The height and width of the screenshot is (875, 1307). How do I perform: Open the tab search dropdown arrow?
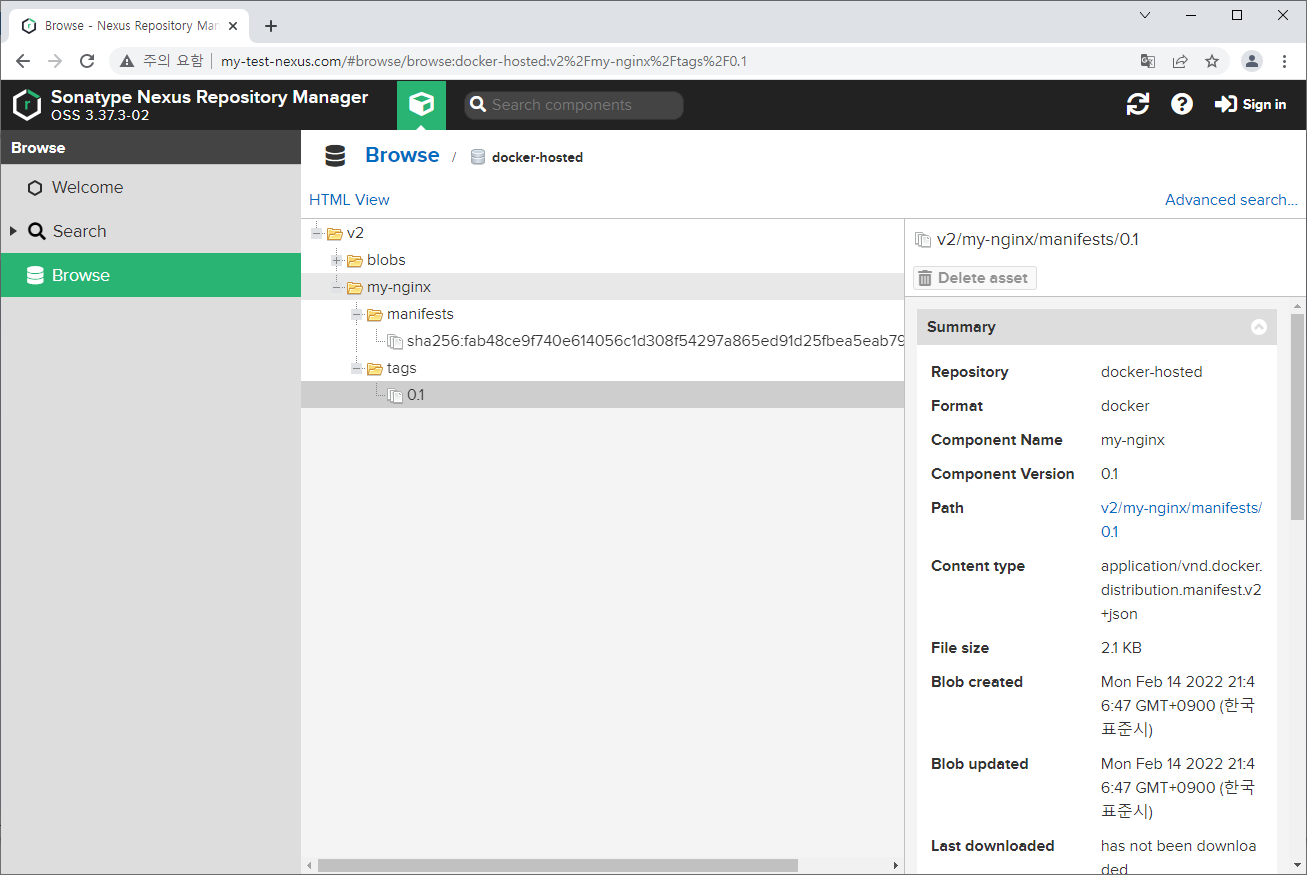1146,15
